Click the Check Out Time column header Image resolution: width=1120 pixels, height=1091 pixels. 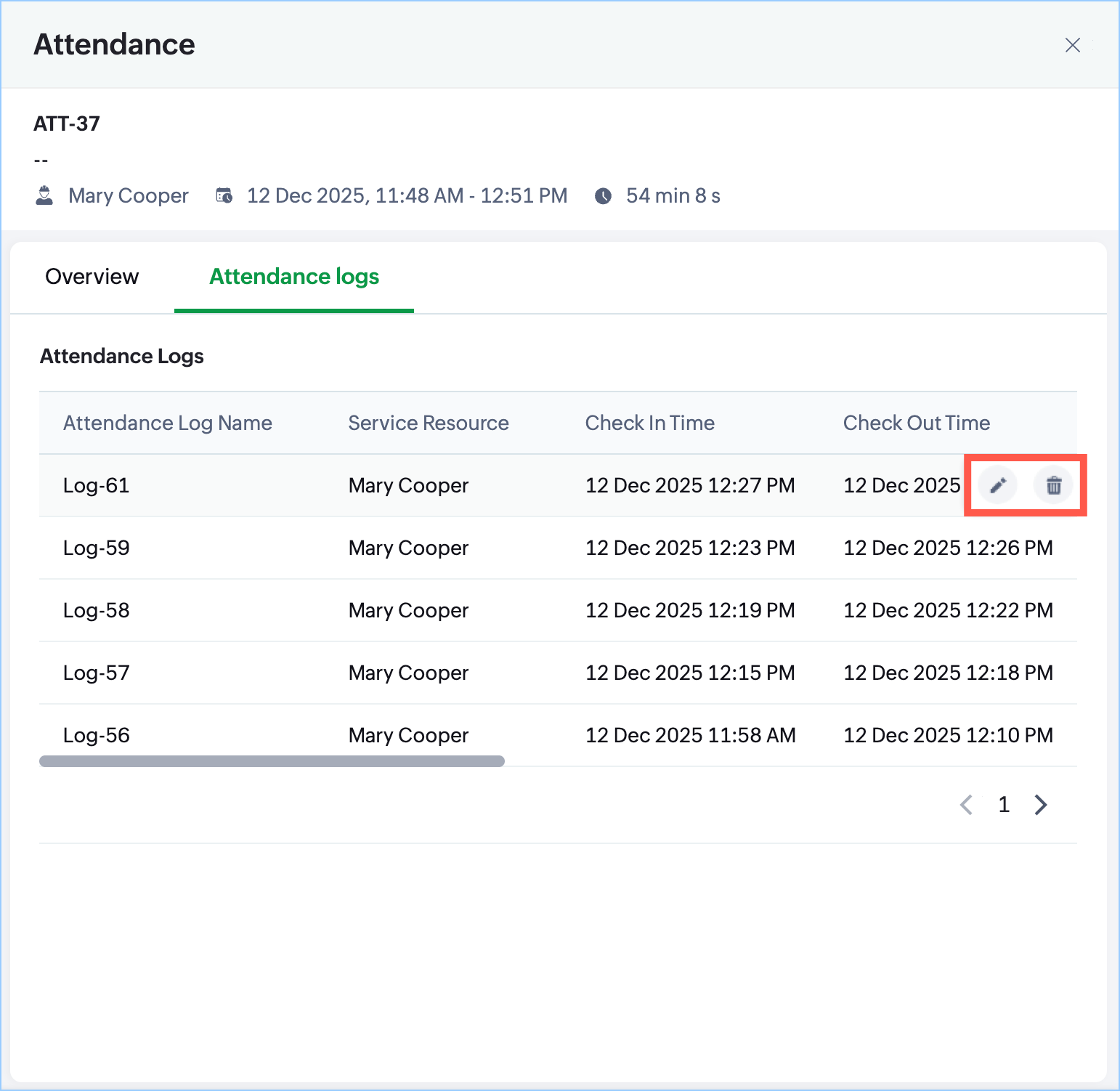916,423
